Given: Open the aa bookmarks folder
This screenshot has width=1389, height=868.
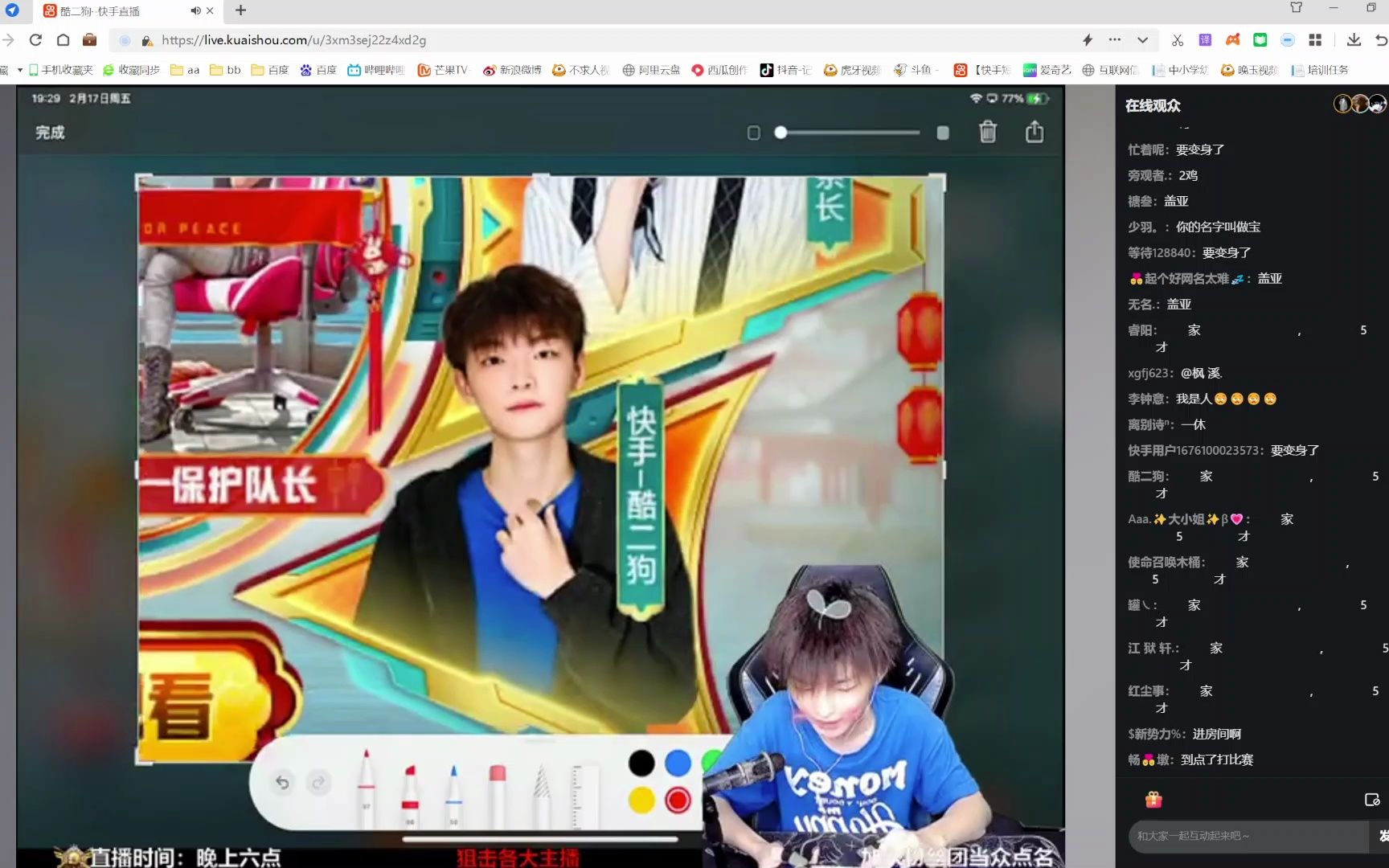Looking at the screenshot, I should (x=185, y=71).
